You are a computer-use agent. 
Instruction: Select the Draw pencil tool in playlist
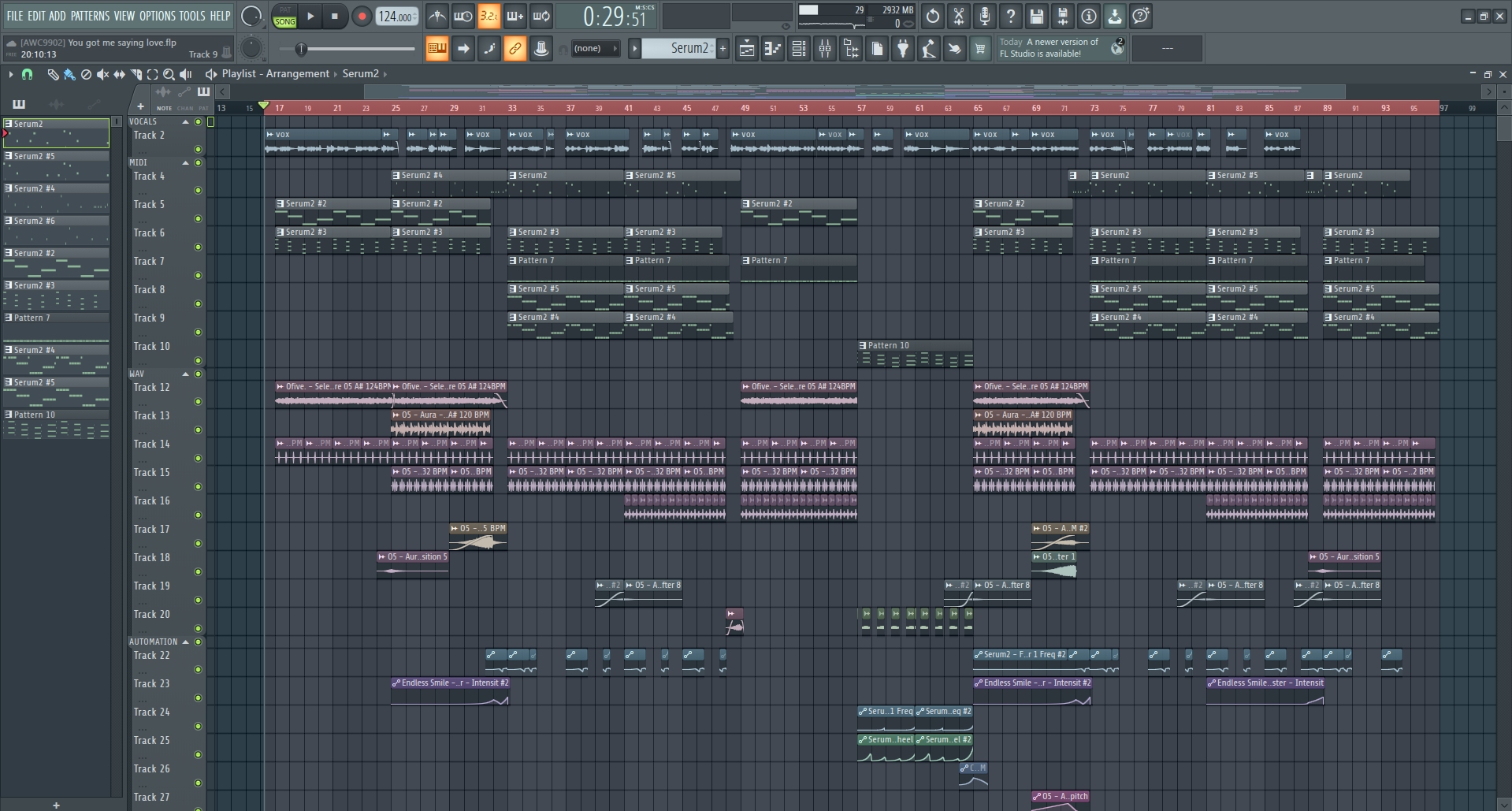53,74
